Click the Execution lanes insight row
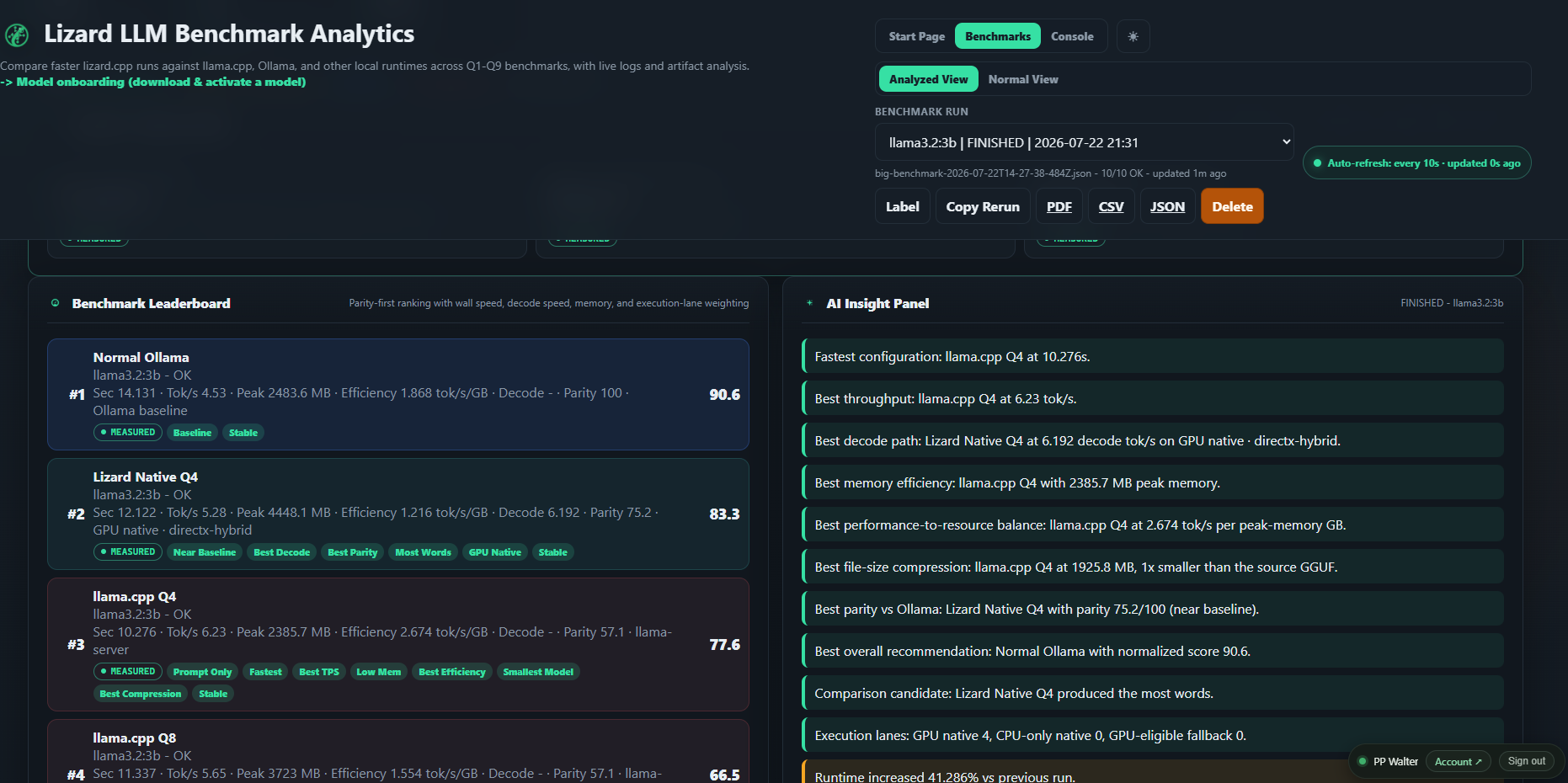1568x783 pixels. point(1153,735)
